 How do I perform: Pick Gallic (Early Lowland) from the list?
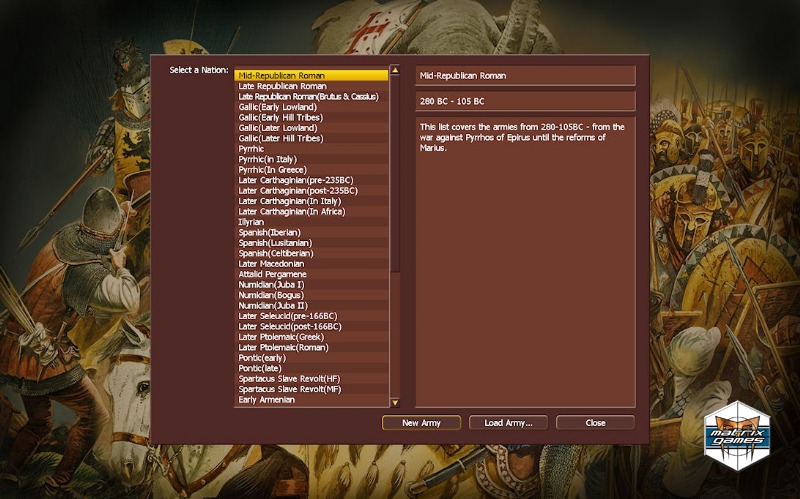pos(310,107)
